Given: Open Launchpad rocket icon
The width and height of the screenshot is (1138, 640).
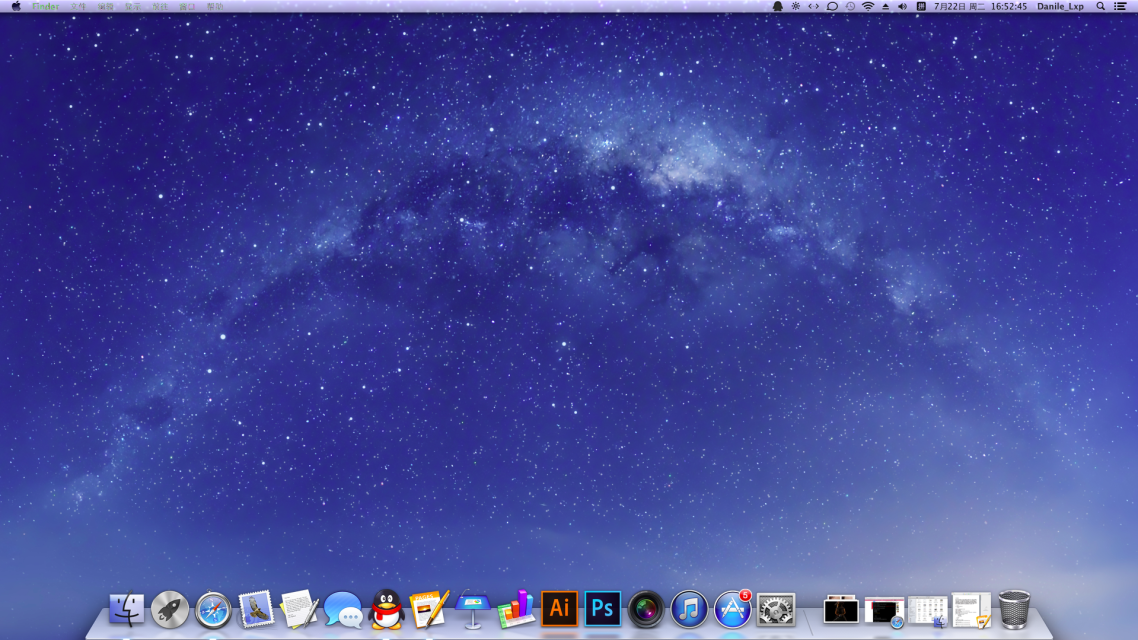Looking at the screenshot, I should (170, 609).
